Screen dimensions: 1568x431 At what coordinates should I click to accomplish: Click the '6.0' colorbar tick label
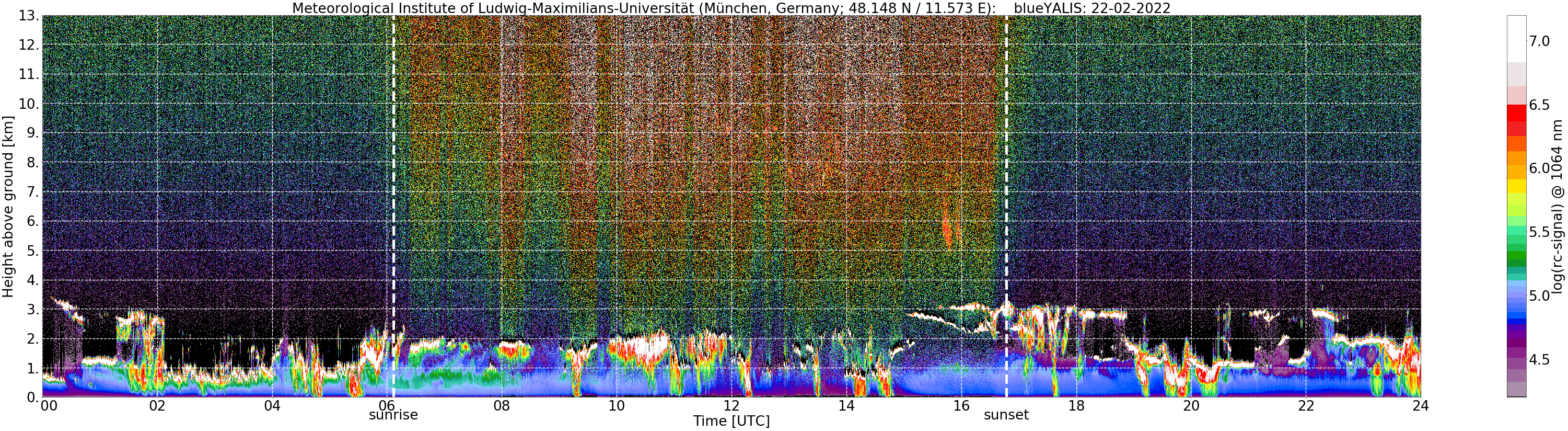1539,168
